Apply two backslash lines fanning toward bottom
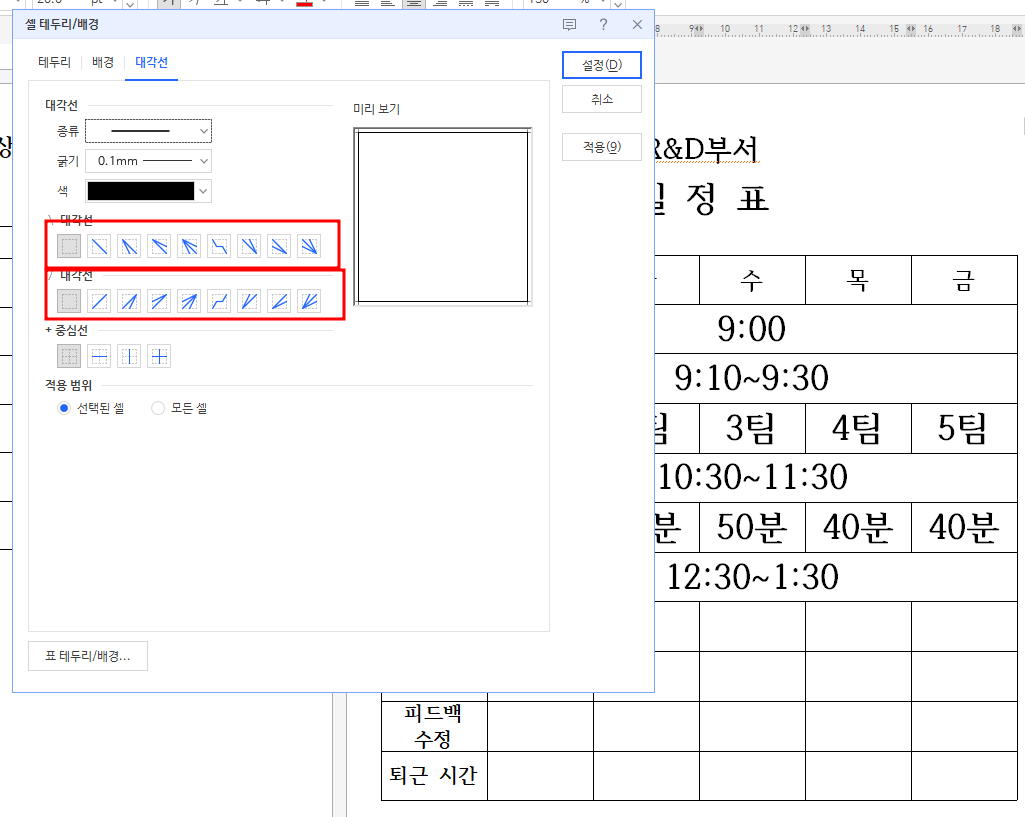This screenshot has height=817, width=1025. pyautogui.click(x=129, y=246)
